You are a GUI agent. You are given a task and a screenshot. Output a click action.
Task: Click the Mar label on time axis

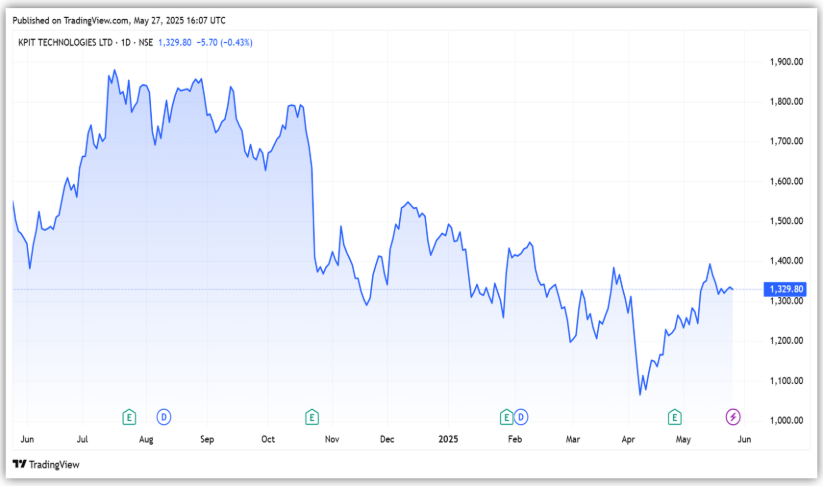coord(572,439)
